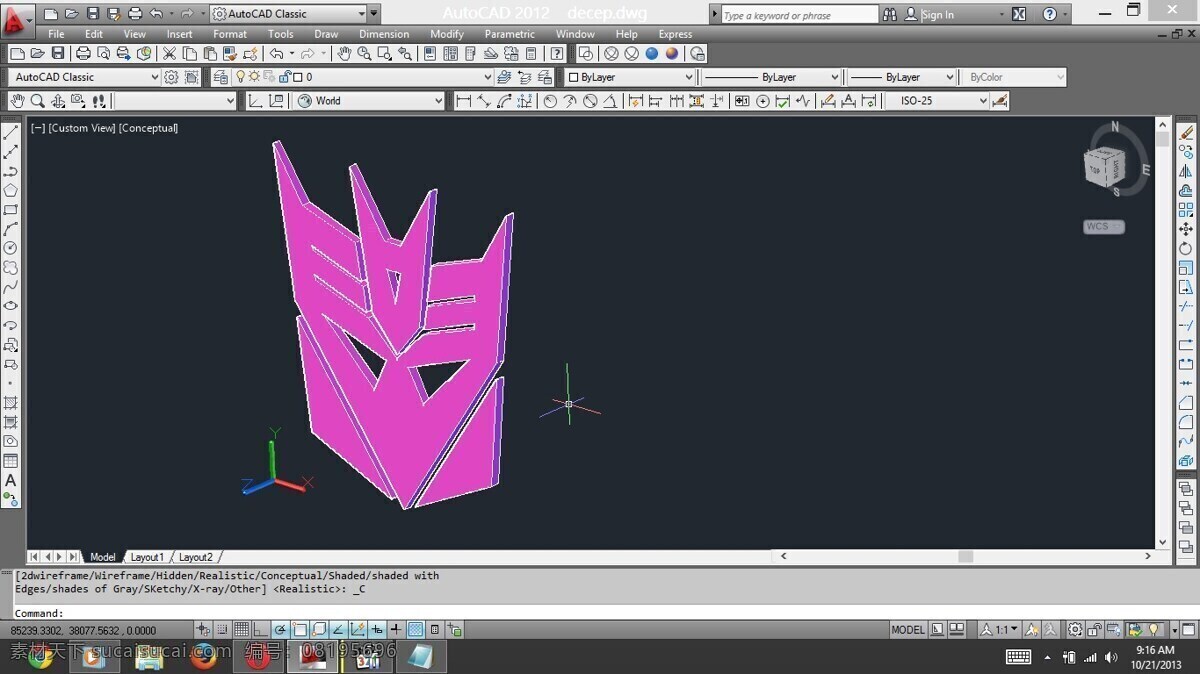The width and height of the screenshot is (1200, 674).
Task: Toggle MODEL space button in status bar
Action: click(908, 630)
